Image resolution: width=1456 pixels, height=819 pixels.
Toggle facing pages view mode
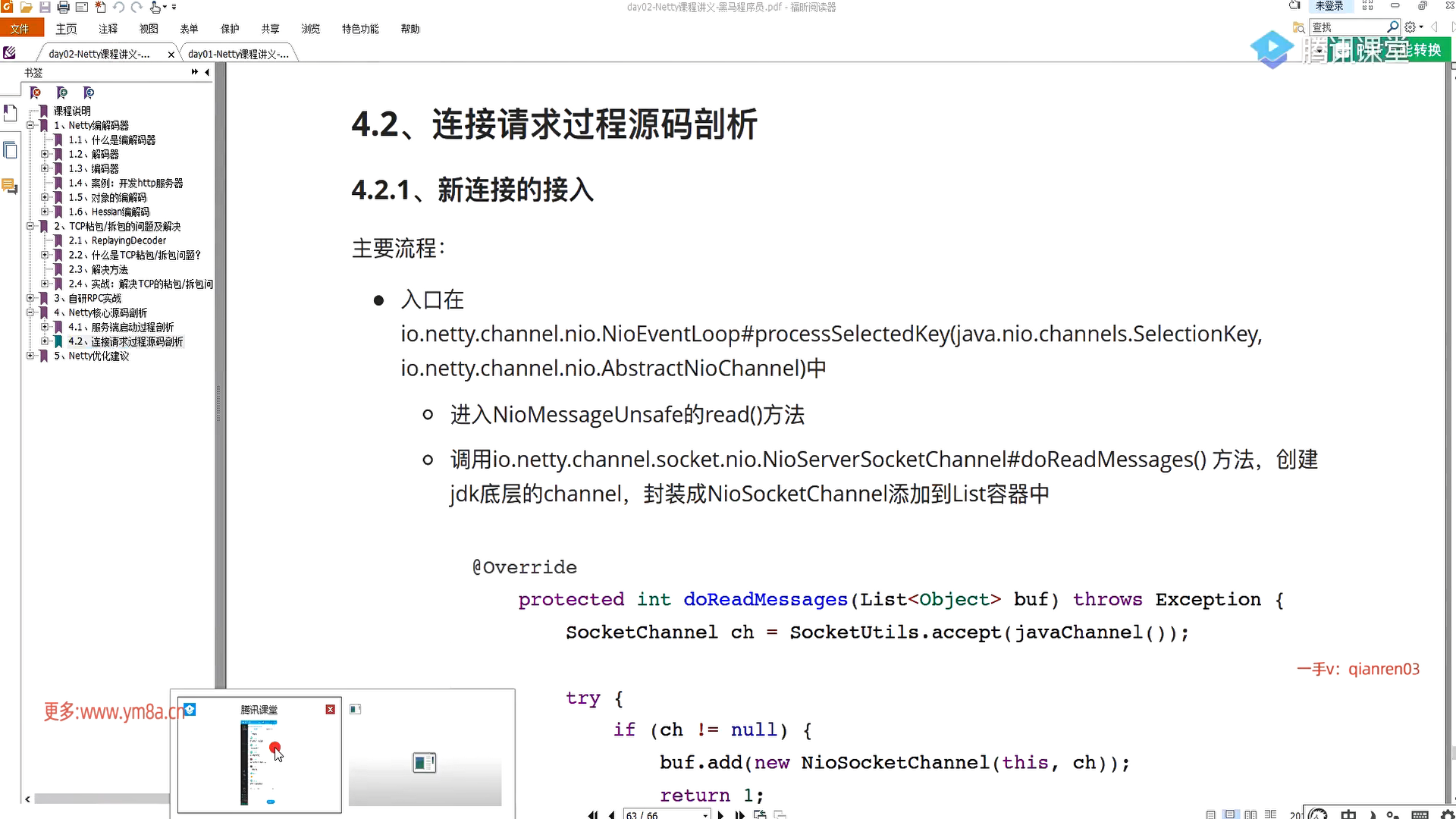click(1250, 814)
